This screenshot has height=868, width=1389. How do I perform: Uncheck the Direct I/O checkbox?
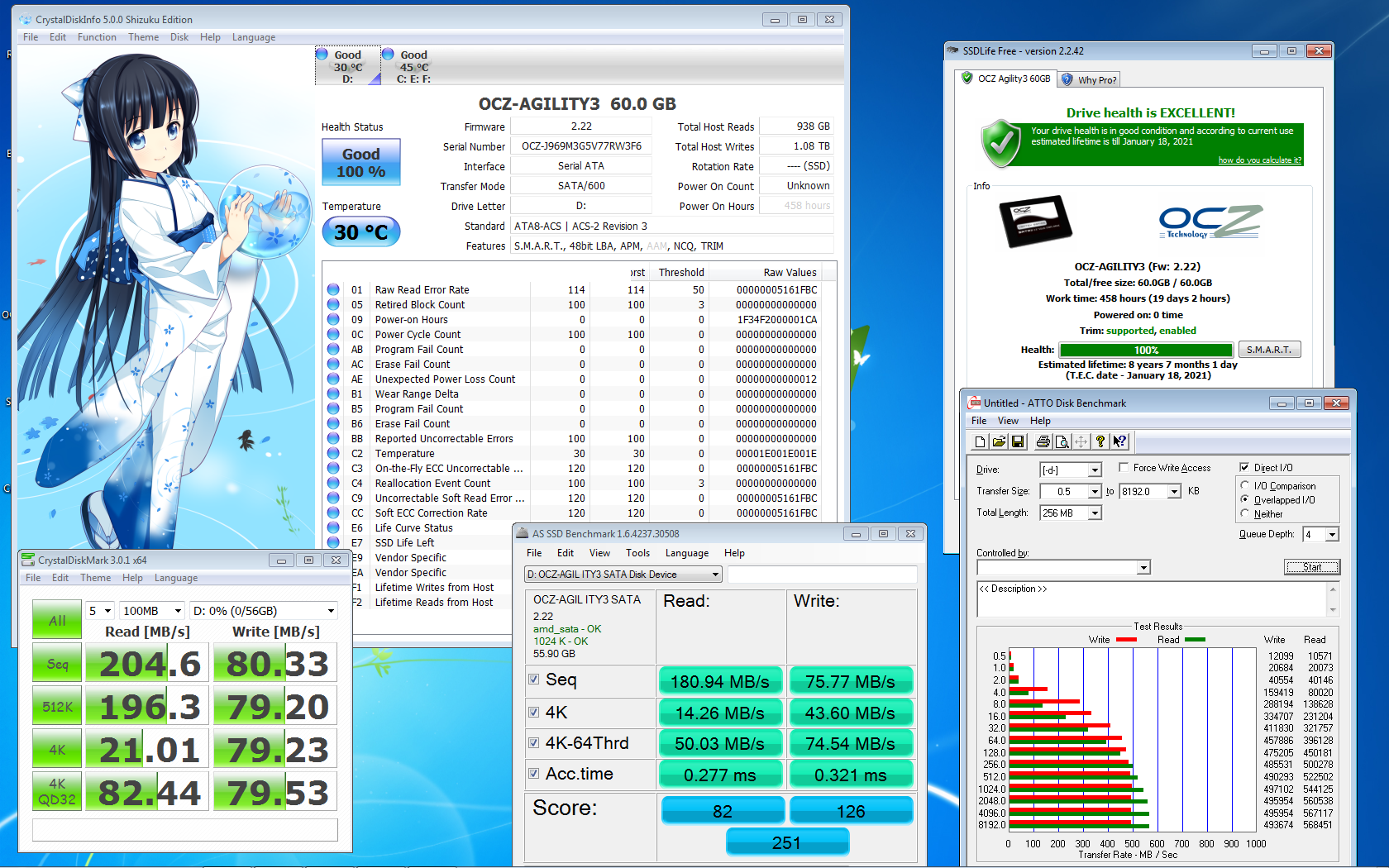tap(1244, 468)
